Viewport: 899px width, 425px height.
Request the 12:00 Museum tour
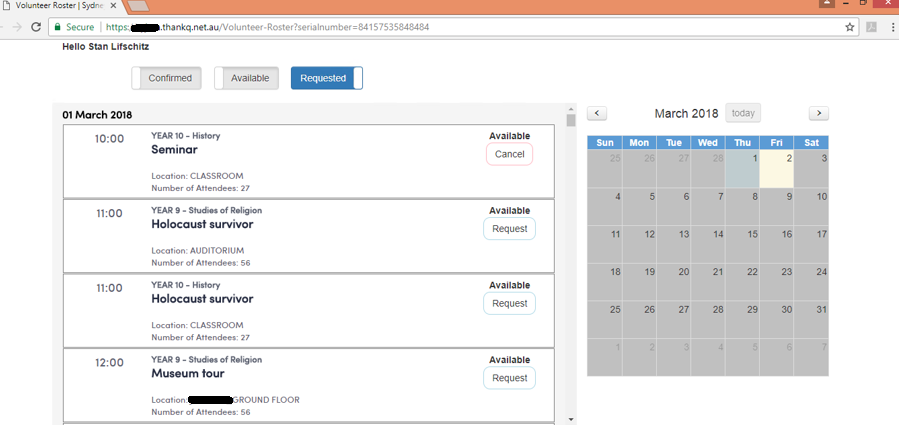509,378
